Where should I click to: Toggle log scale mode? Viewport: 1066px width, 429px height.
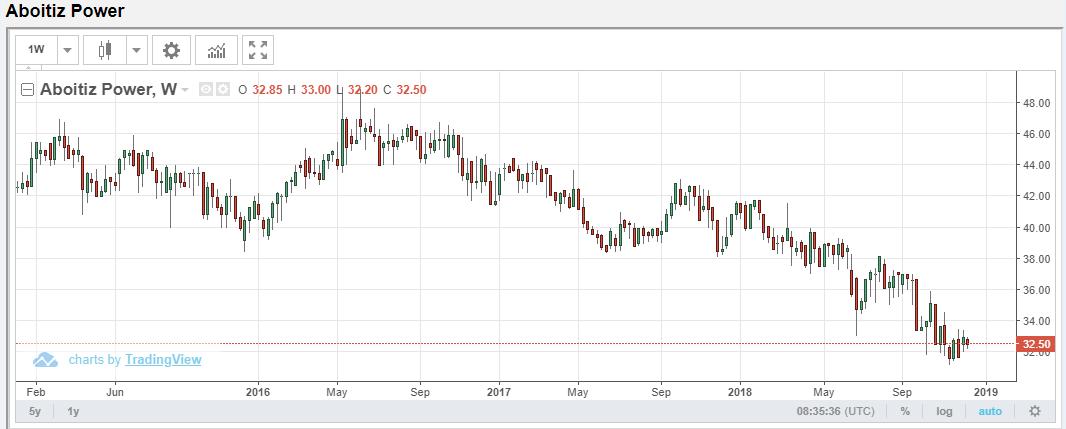click(x=944, y=411)
